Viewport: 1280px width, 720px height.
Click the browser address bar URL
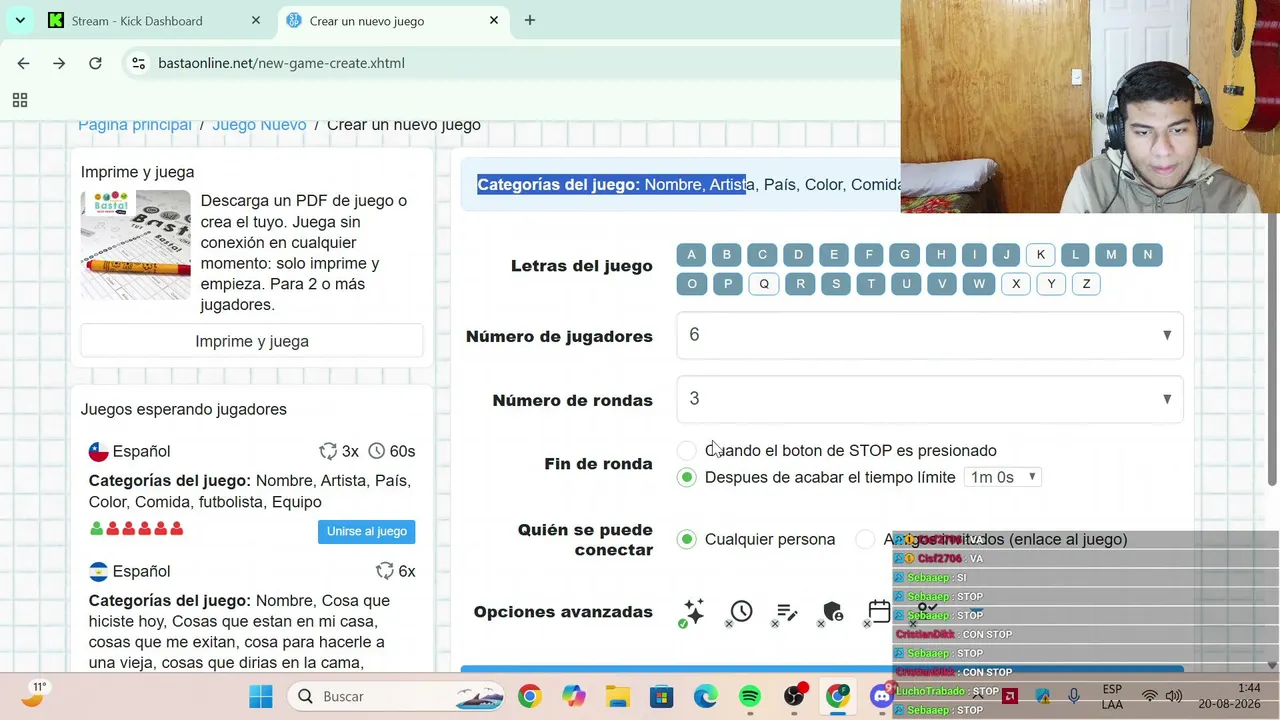282,63
